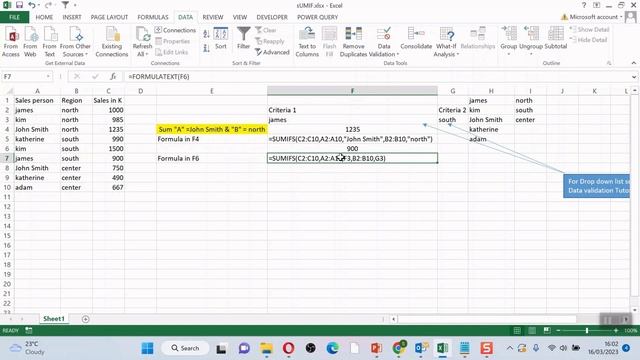This screenshot has height=360, width=640.
Task: Click the macro record icon in status bar
Action: [29, 330]
